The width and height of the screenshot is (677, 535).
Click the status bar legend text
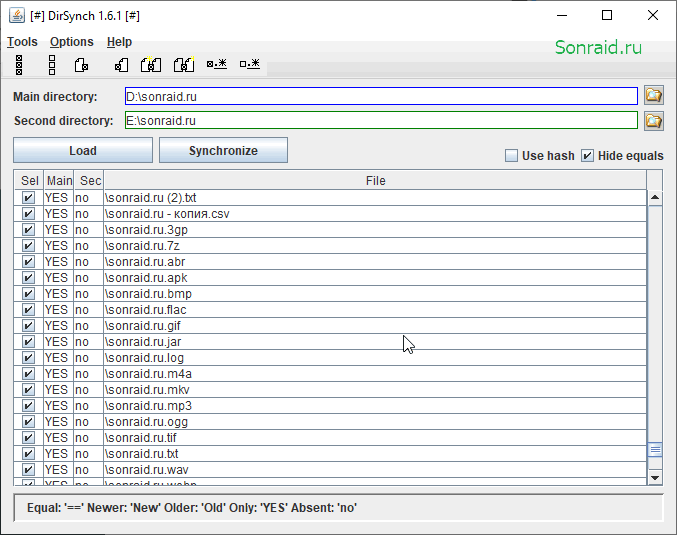click(192, 508)
